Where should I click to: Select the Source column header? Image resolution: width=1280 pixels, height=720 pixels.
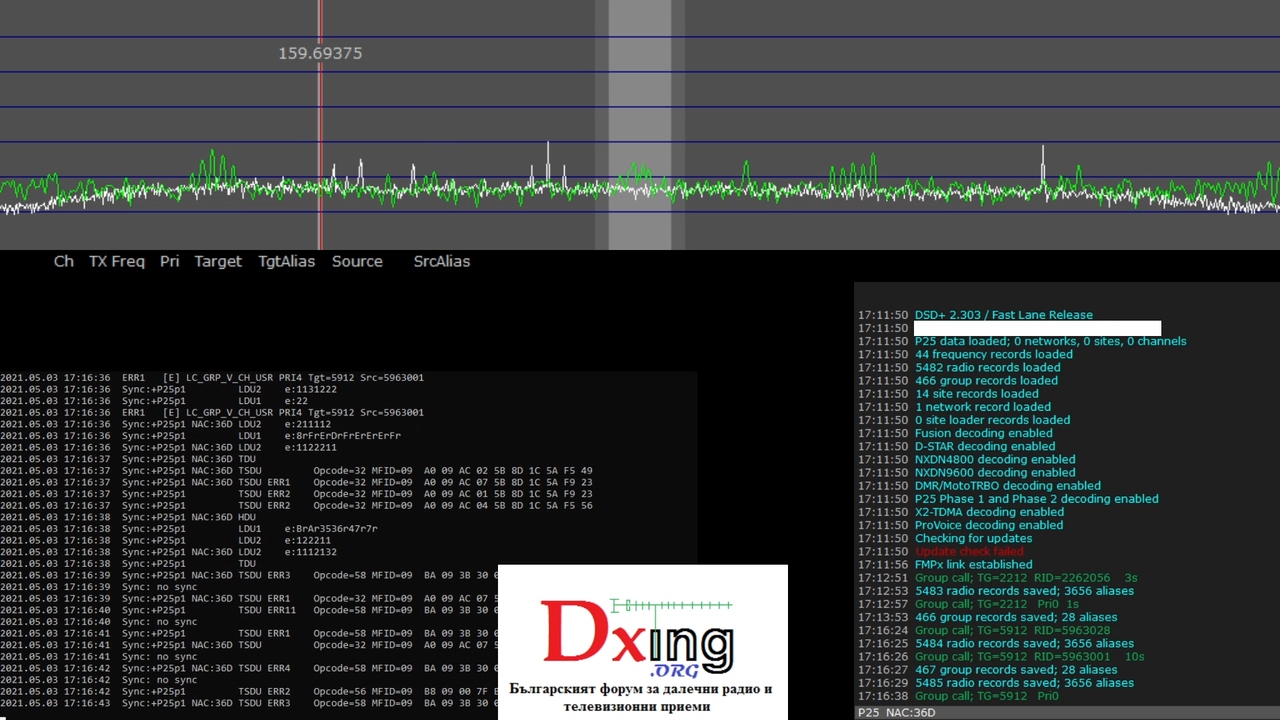pos(357,261)
